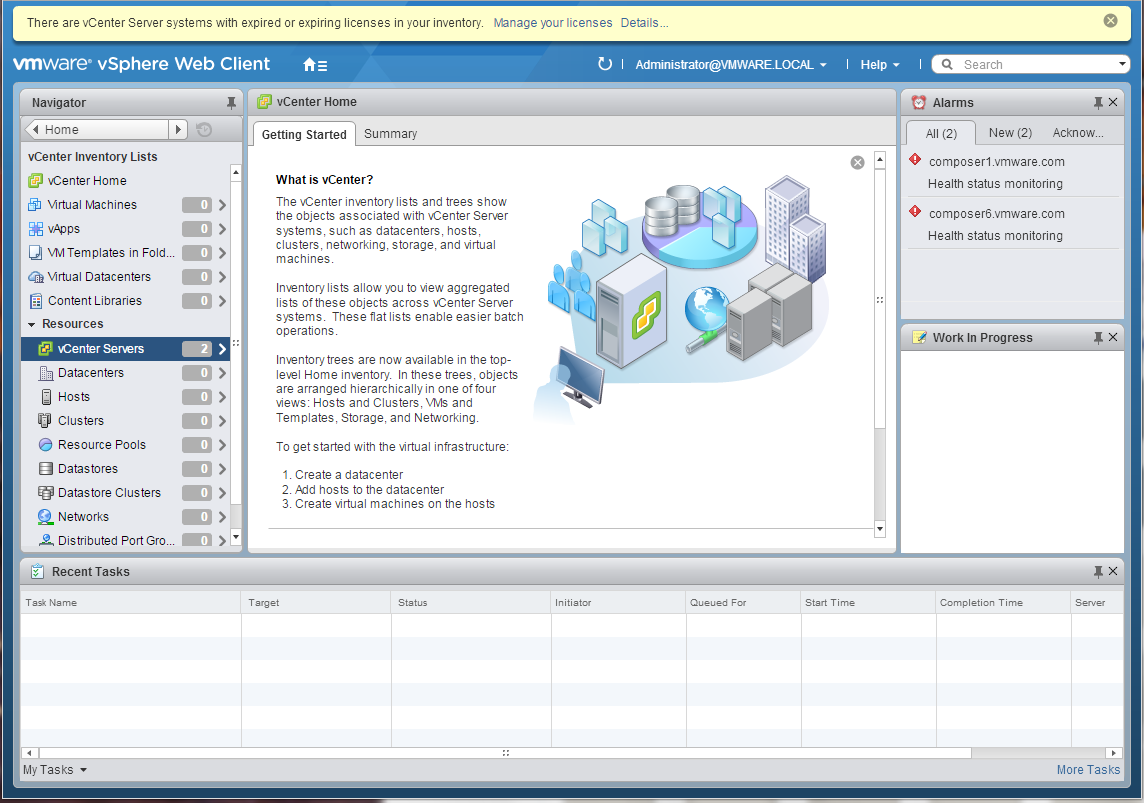This screenshot has width=1144, height=803.
Task: Sort by Completion Time column
Action: coord(1003,602)
